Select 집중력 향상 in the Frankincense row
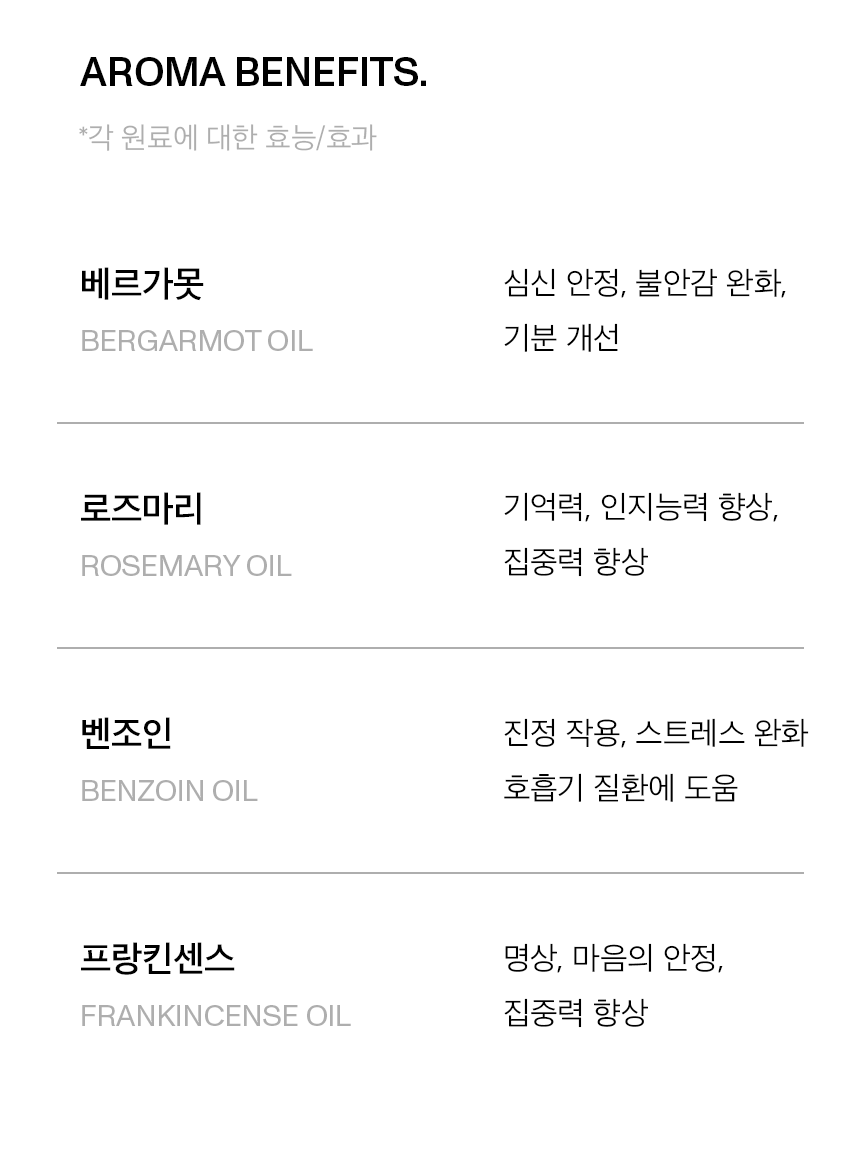The image size is (860, 1153). pyautogui.click(x=575, y=1012)
